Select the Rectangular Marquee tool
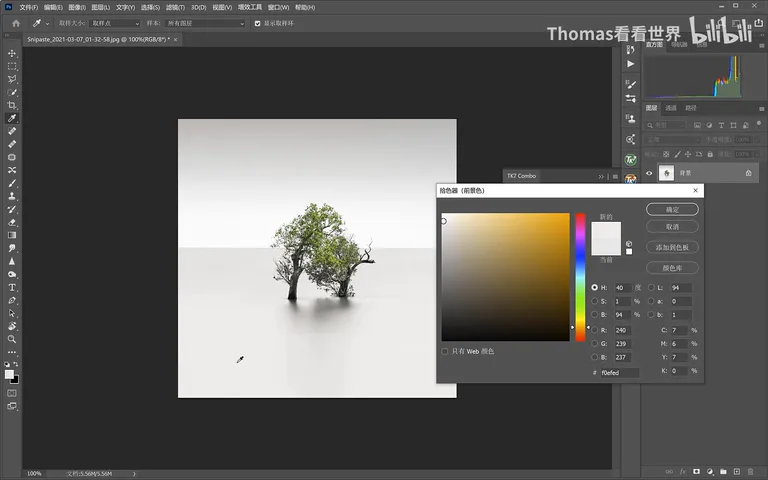Viewport: 768px width, 480px height. 12,66
